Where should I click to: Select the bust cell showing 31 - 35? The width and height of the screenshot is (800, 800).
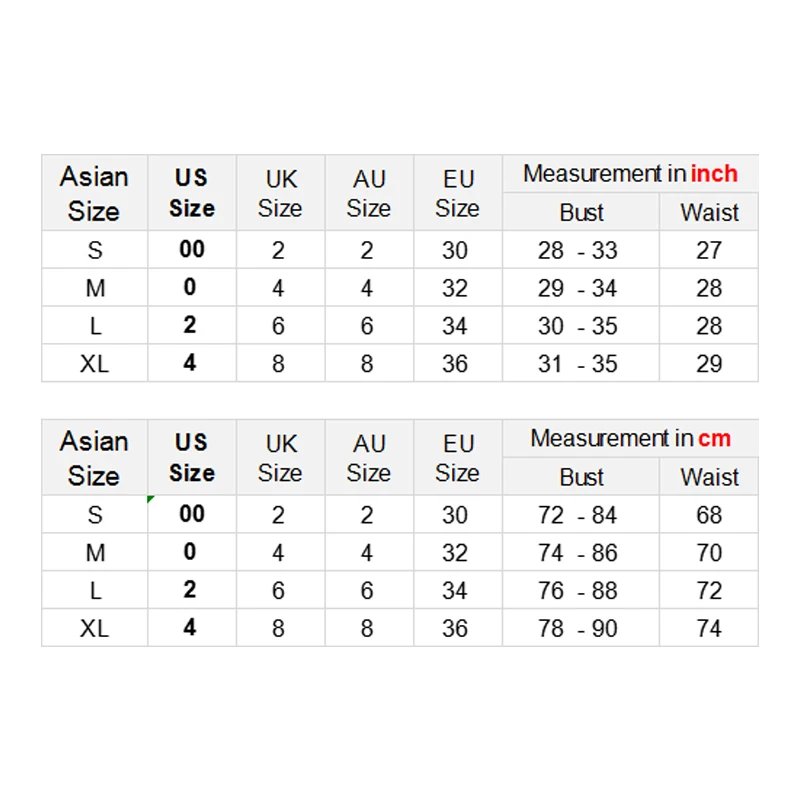click(578, 364)
